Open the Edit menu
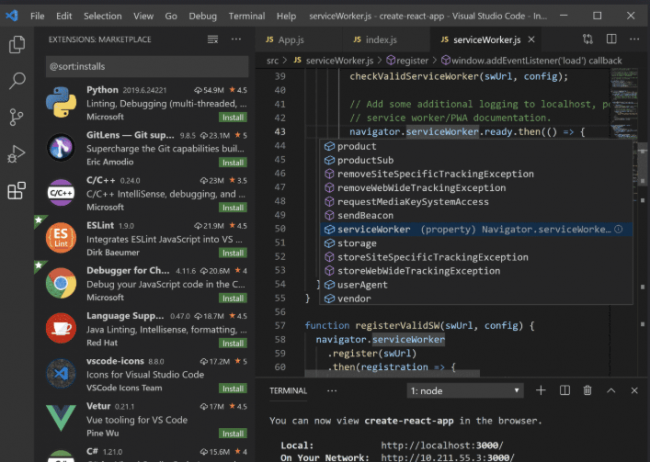The image size is (650, 462). [64, 16]
